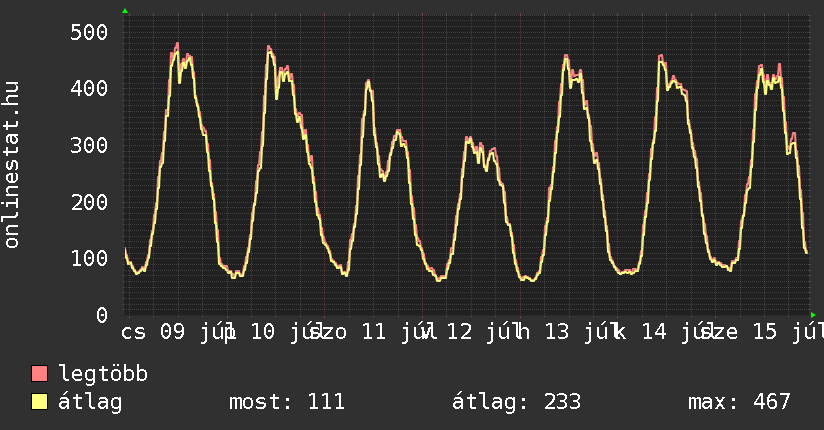Select the 100 y-axis label

pyautogui.click(x=89, y=258)
